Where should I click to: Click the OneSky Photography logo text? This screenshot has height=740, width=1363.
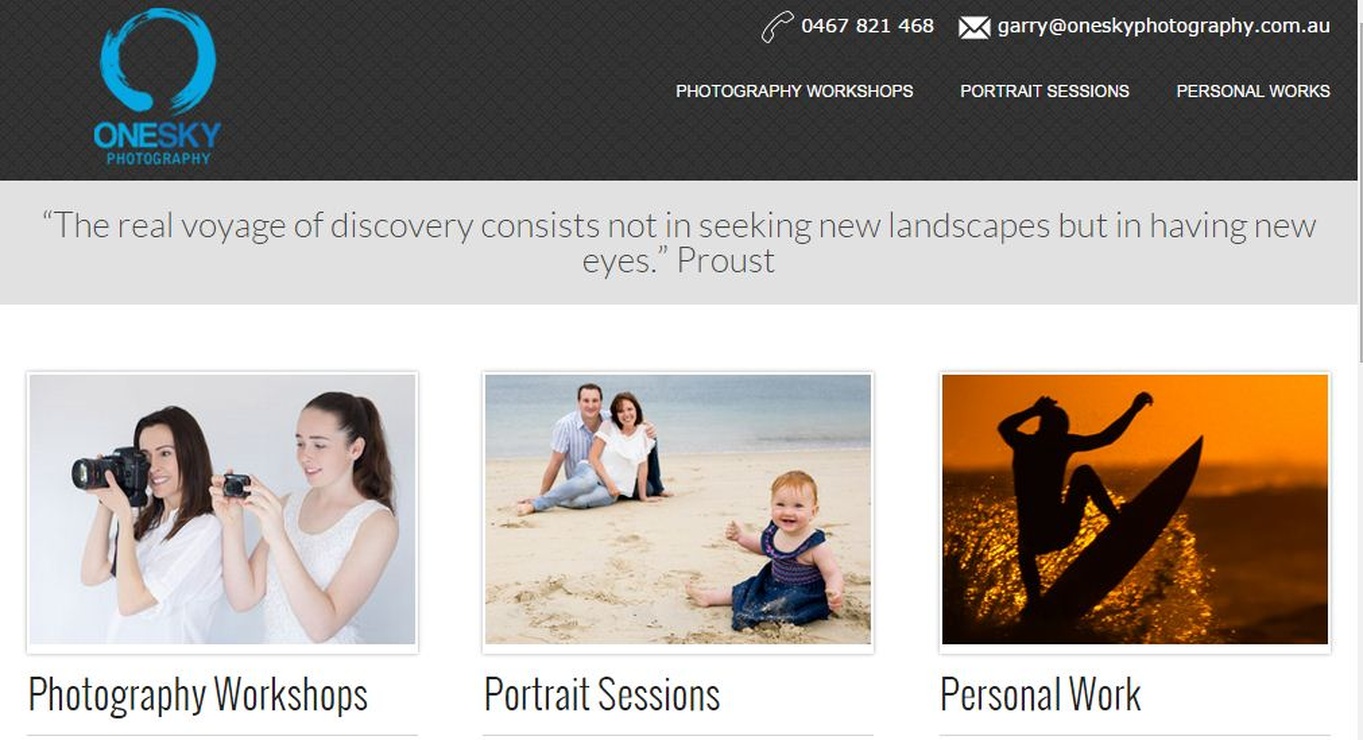(157, 143)
